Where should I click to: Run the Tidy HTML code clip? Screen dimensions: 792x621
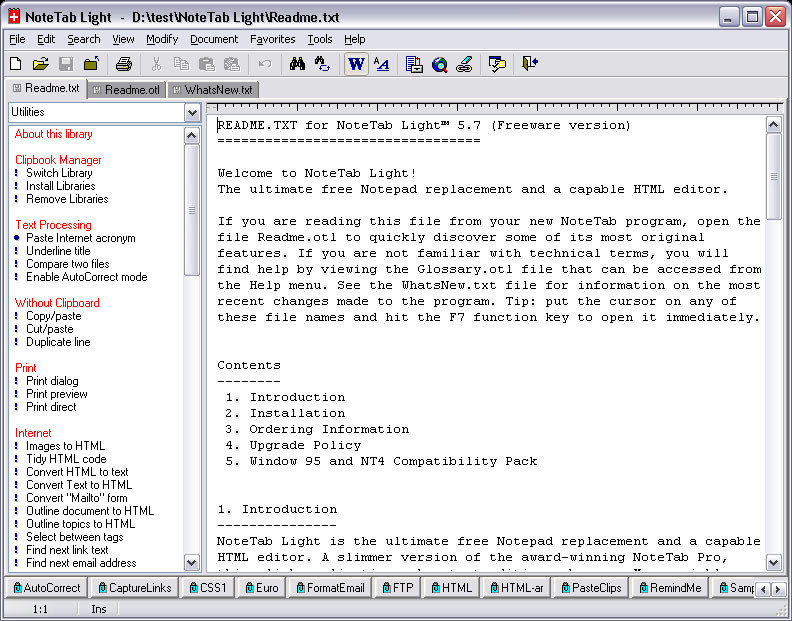(66, 459)
